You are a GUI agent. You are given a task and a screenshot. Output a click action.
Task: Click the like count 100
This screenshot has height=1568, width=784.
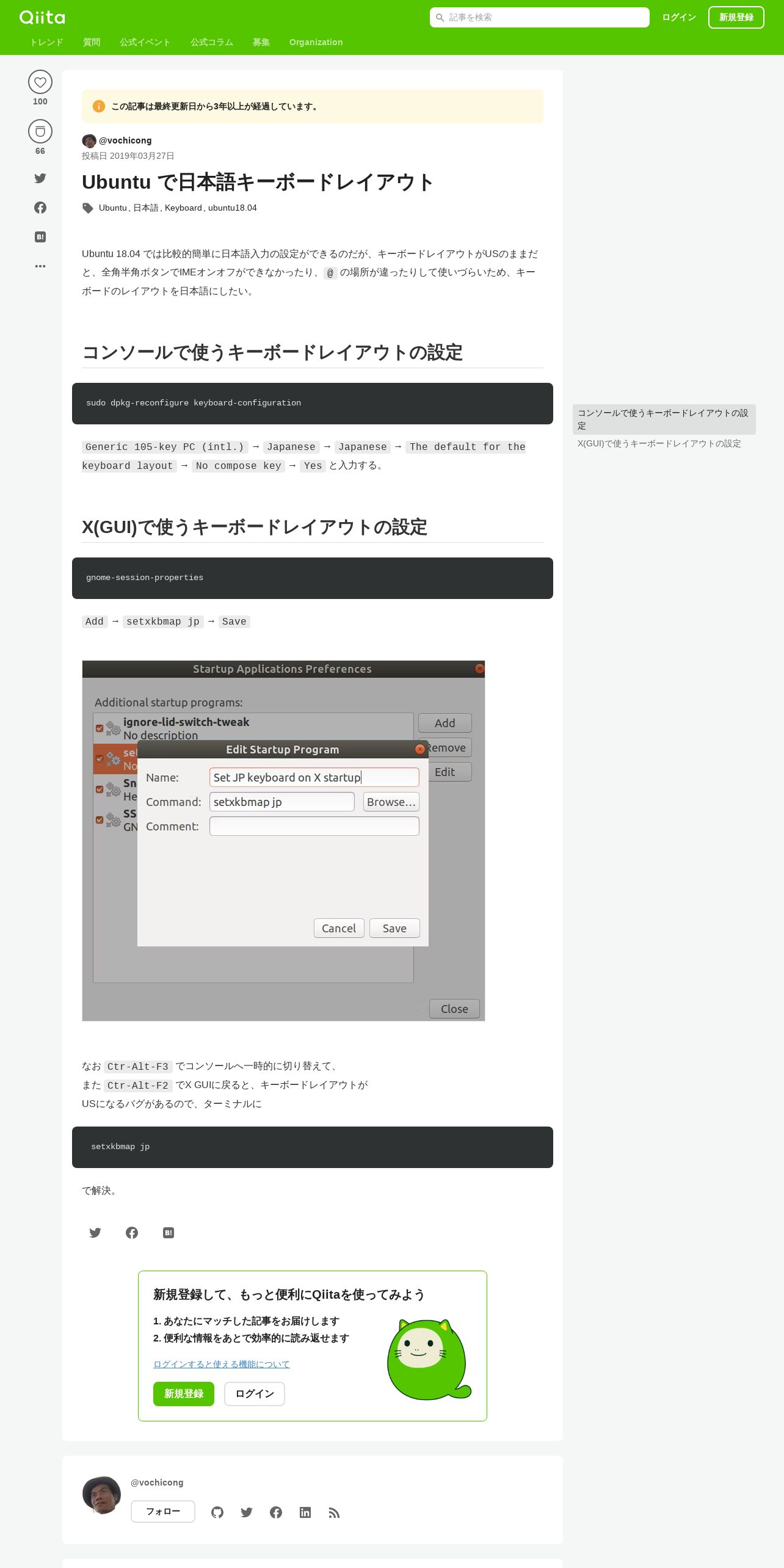click(40, 101)
